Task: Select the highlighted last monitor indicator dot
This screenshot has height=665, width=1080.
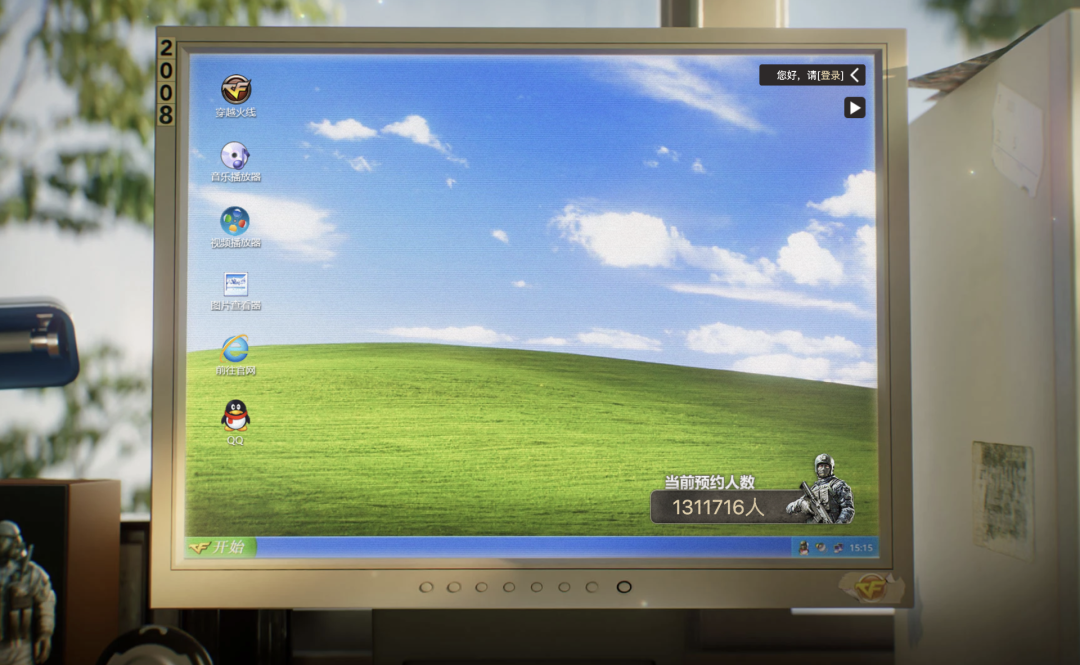Action: coord(624,587)
